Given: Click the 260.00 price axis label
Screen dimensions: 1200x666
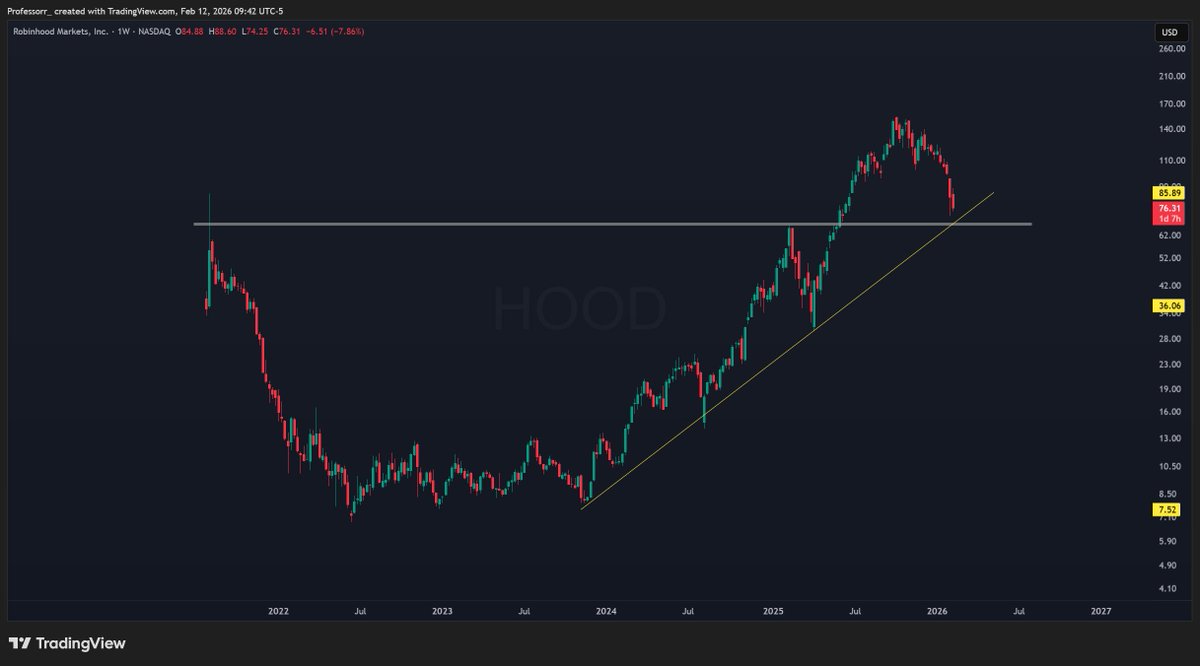Looking at the screenshot, I should [x=1172, y=48].
